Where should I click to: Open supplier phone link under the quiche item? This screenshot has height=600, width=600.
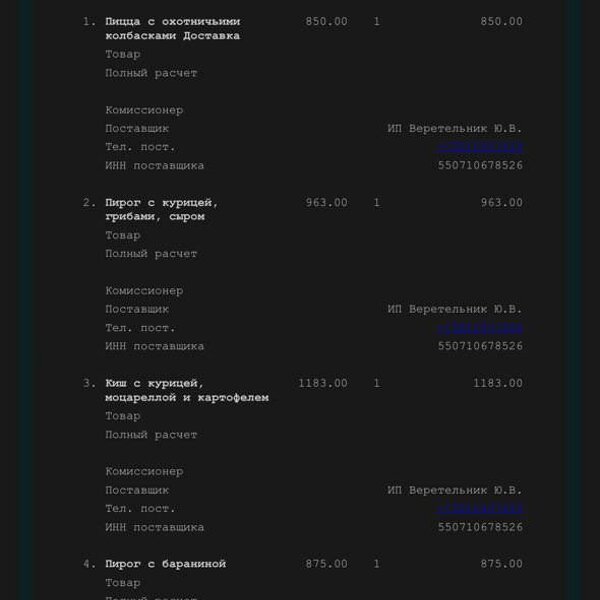pyautogui.click(x=480, y=509)
